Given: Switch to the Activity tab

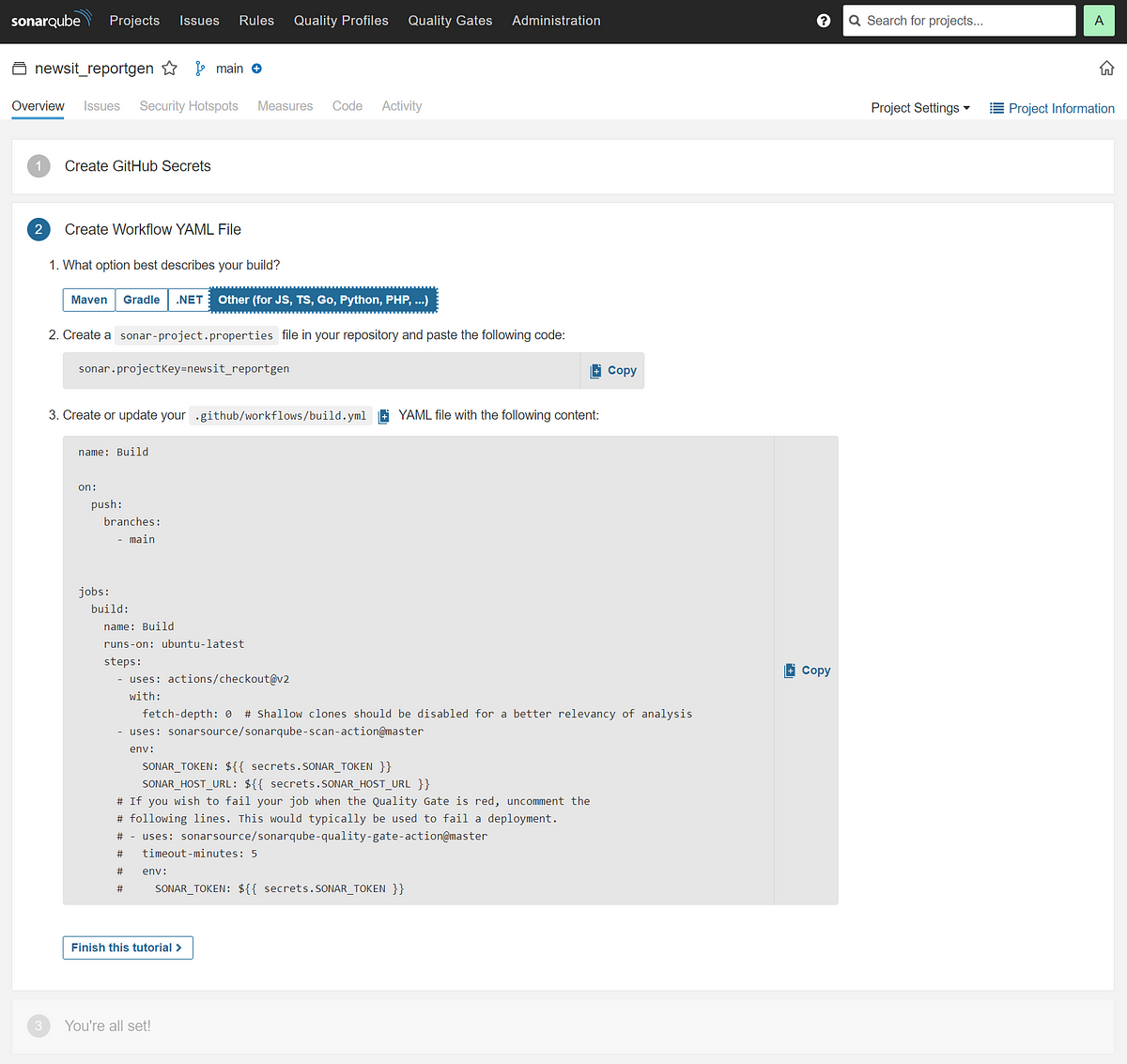Looking at the screenshot, I should [401, 106].
